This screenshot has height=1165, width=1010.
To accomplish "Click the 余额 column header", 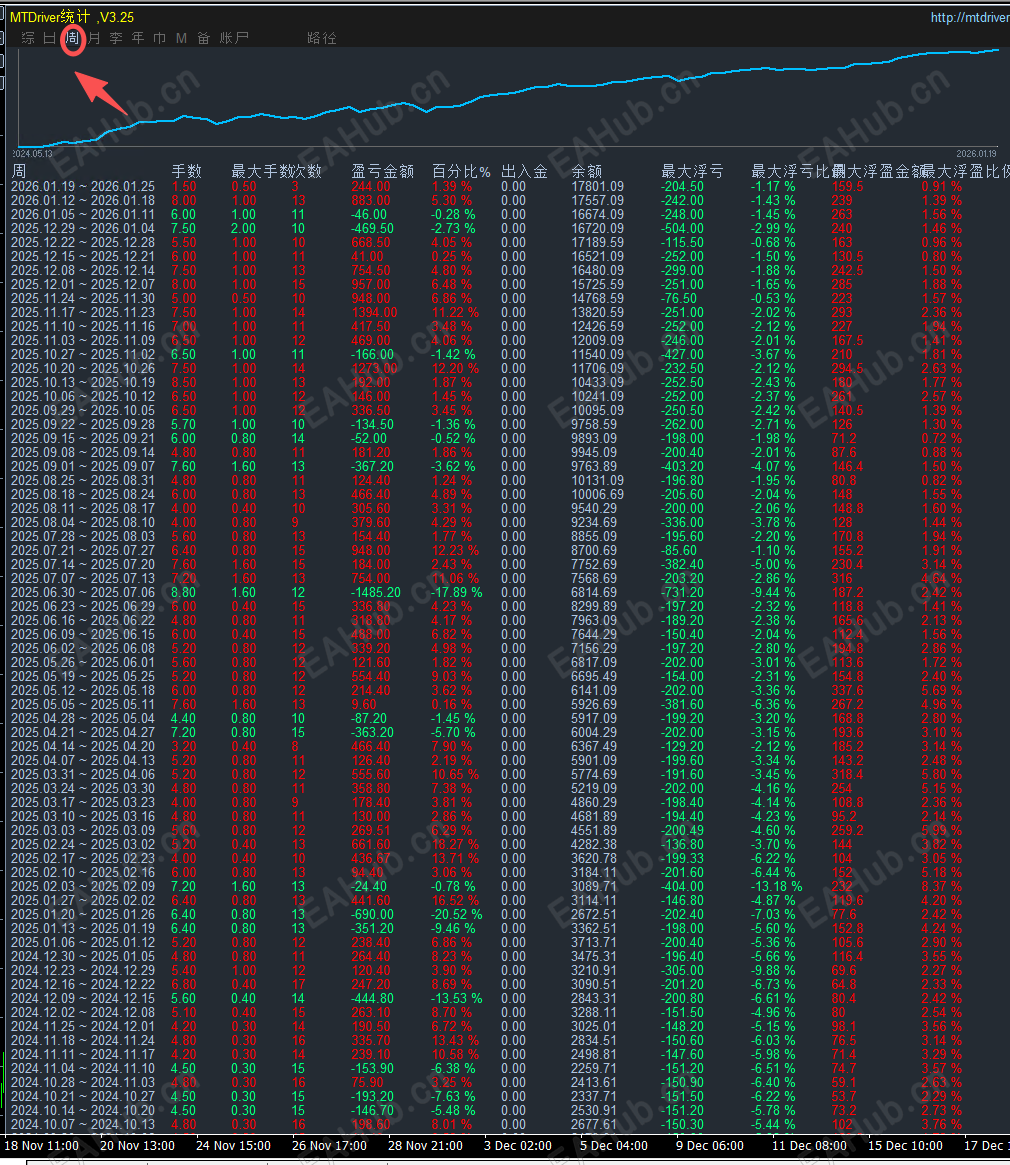I will coord(586,172).
